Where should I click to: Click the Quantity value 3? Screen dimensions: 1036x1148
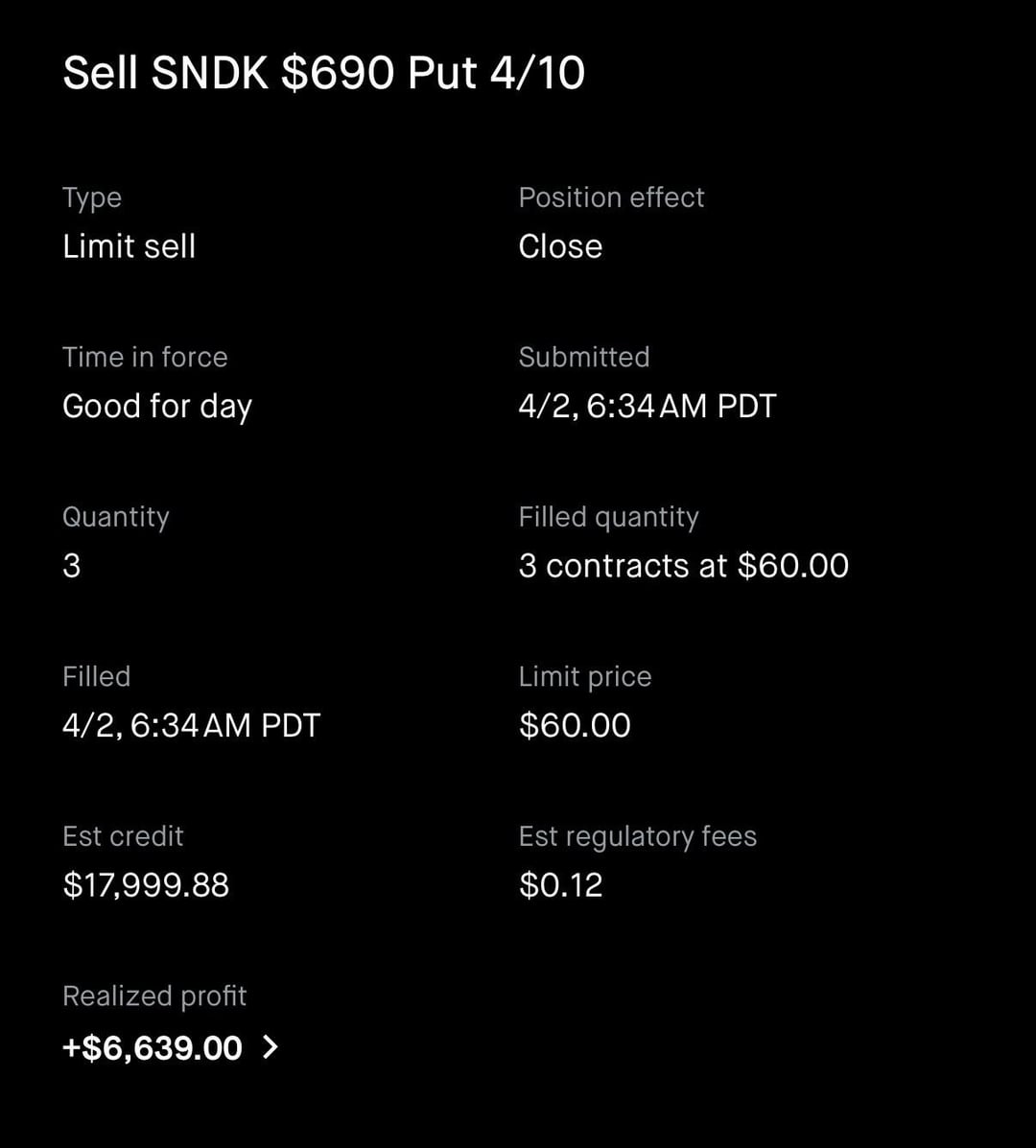click(72, 566)
